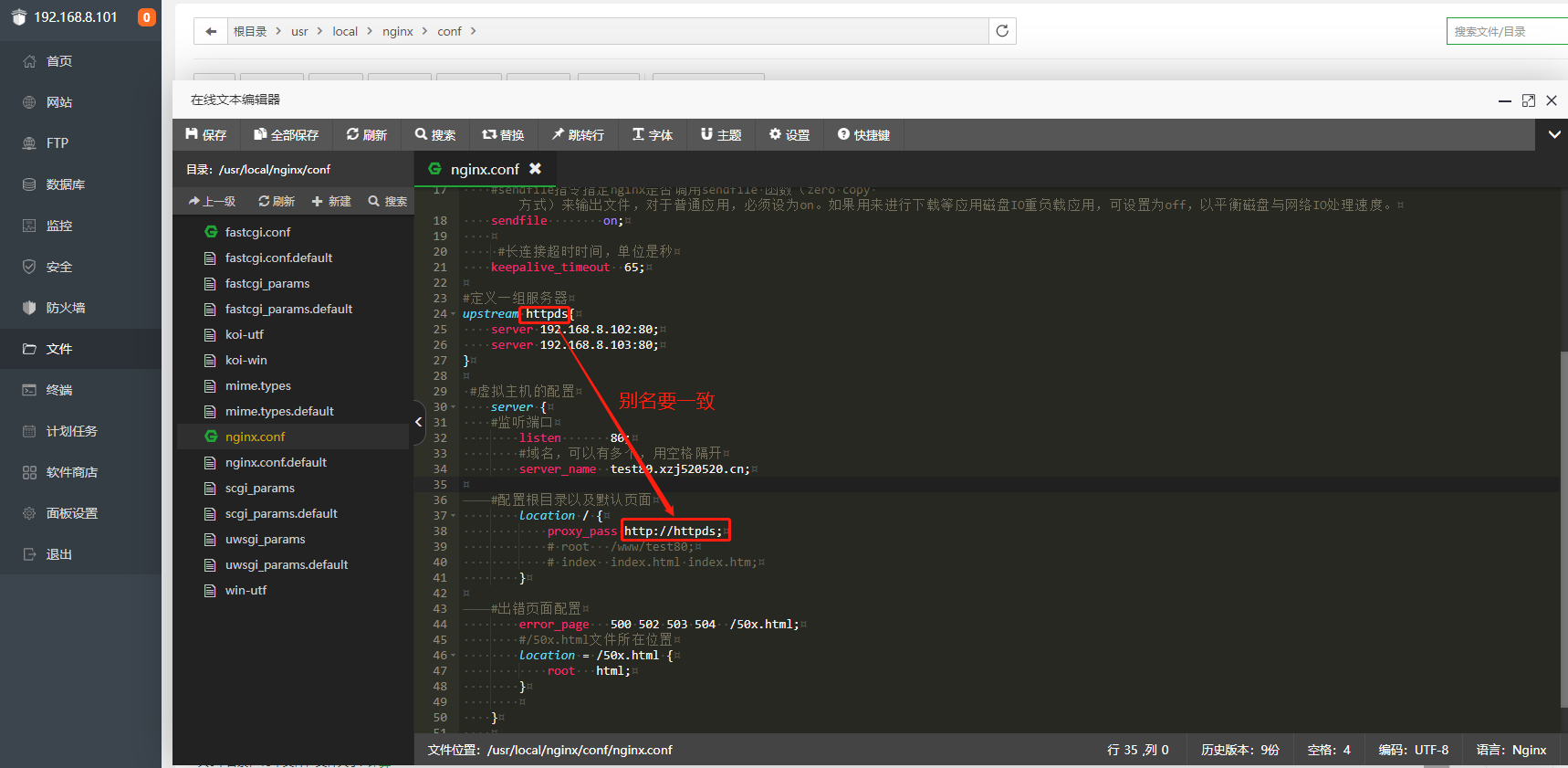Click the orange notification badge 0
The width and height of the screenshot is (1568, 768).
(x=146, y=17)
